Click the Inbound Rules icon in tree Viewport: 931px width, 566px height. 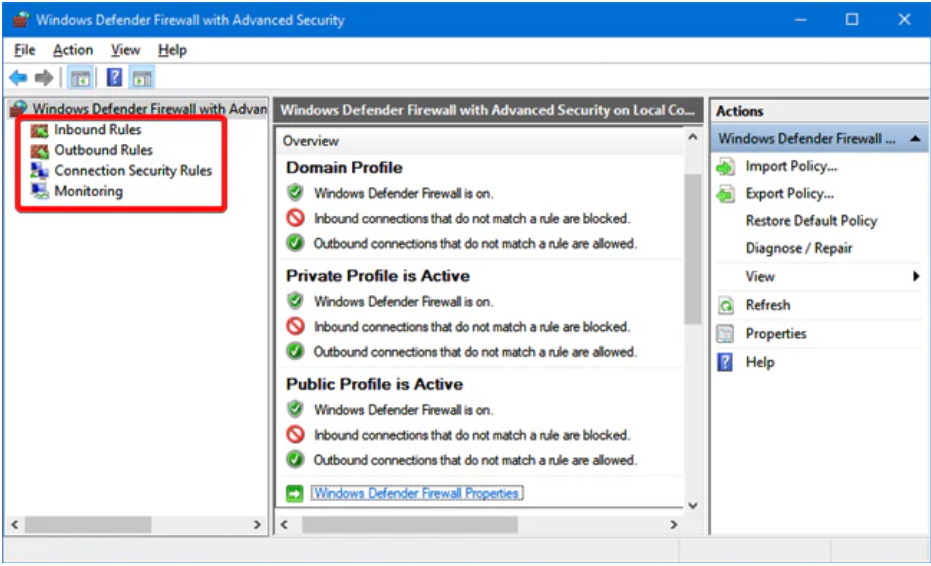(x=39, y=130)
